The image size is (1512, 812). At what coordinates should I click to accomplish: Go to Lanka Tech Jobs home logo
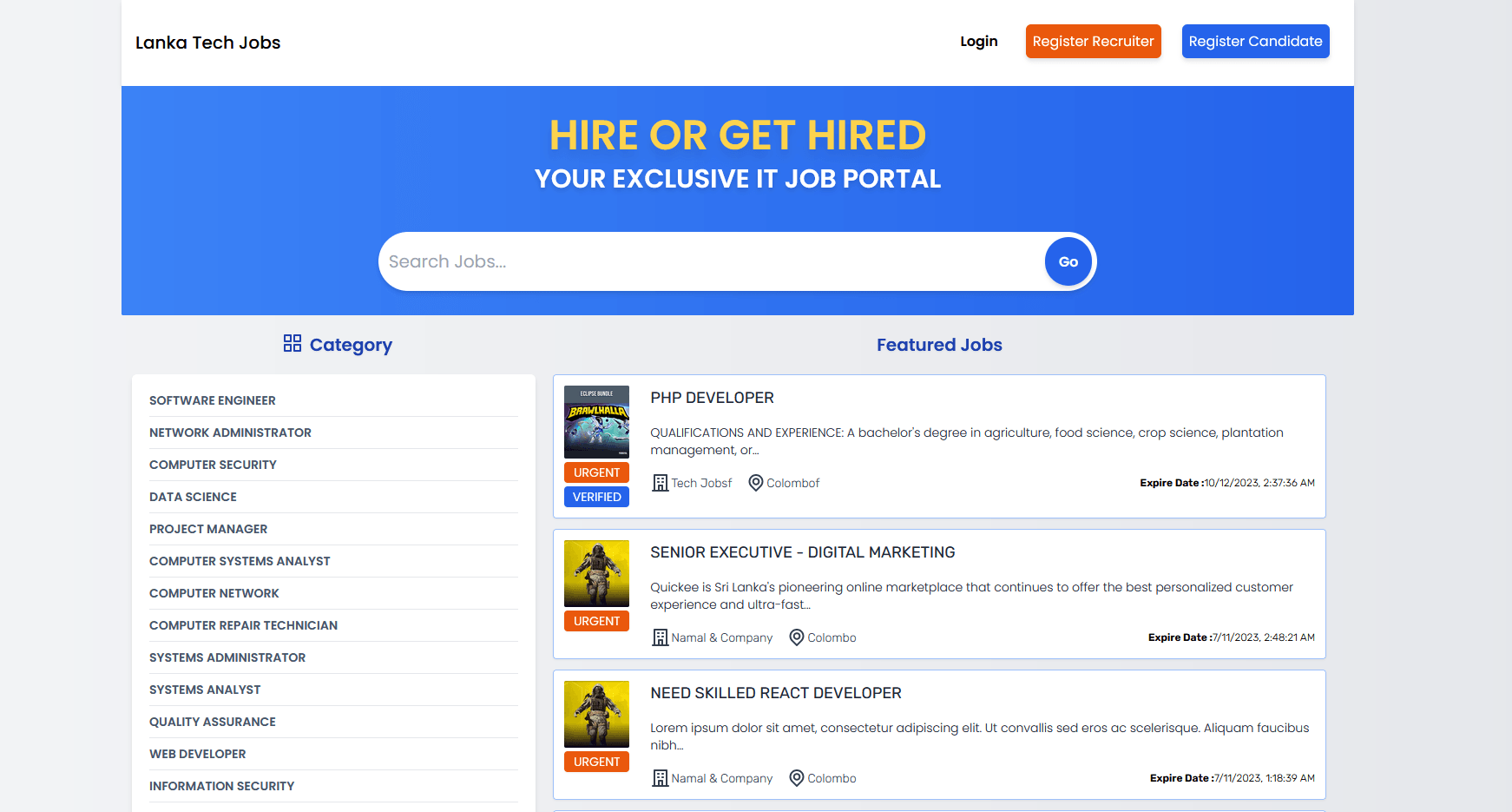tap(208, 43)
